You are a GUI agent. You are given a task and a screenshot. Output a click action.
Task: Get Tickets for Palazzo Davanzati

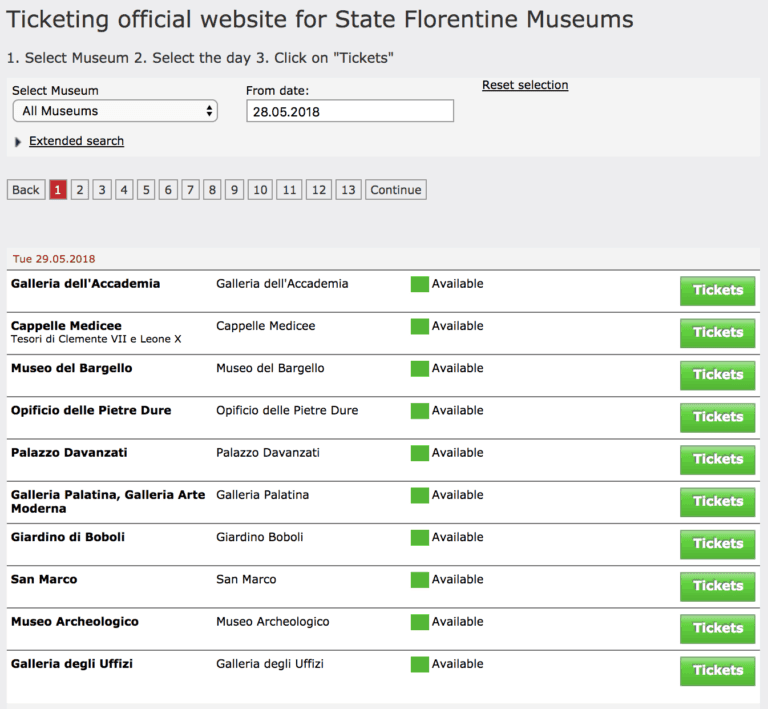[717, 460]
